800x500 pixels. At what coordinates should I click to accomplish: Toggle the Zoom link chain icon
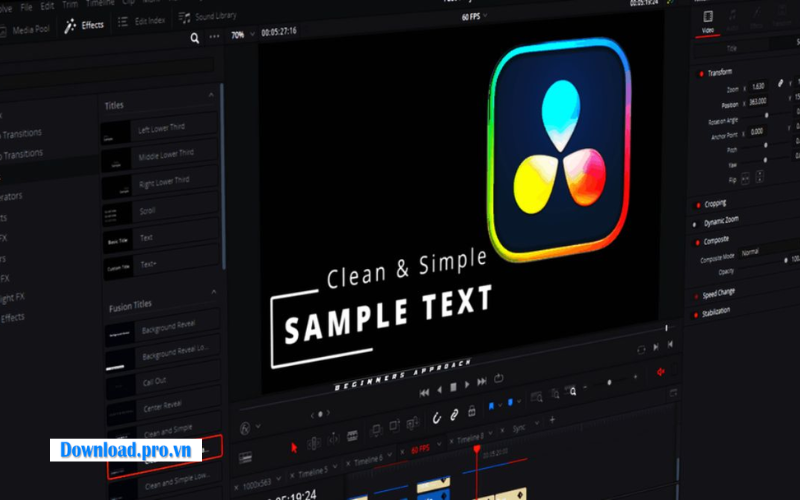click(x=780, y=83)
